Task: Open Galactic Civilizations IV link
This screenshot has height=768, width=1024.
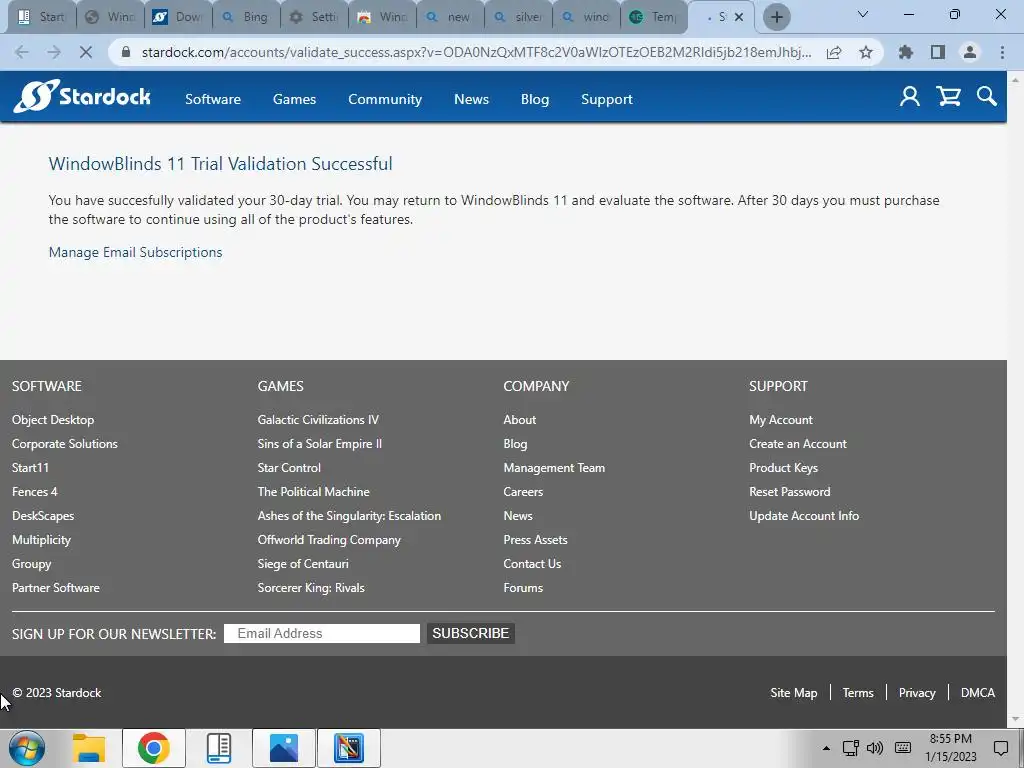Action: 318,420
